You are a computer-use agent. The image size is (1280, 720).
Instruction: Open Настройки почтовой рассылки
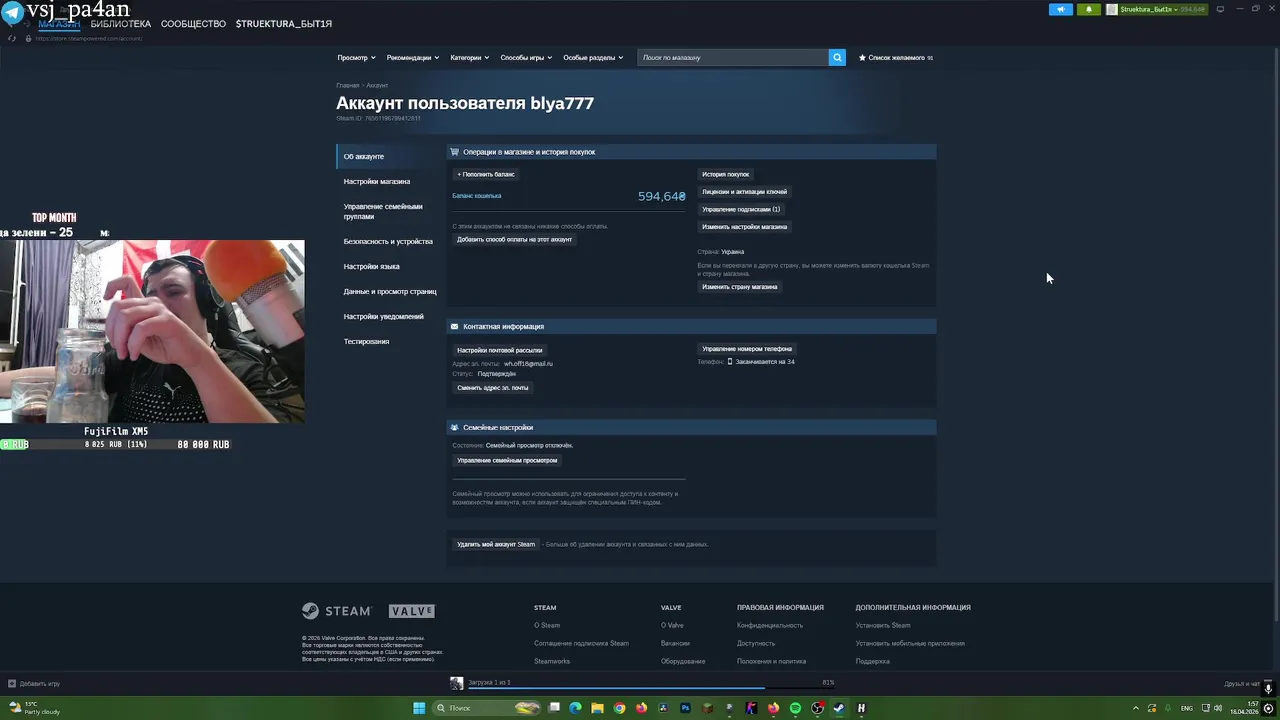[x=499, y=351]
